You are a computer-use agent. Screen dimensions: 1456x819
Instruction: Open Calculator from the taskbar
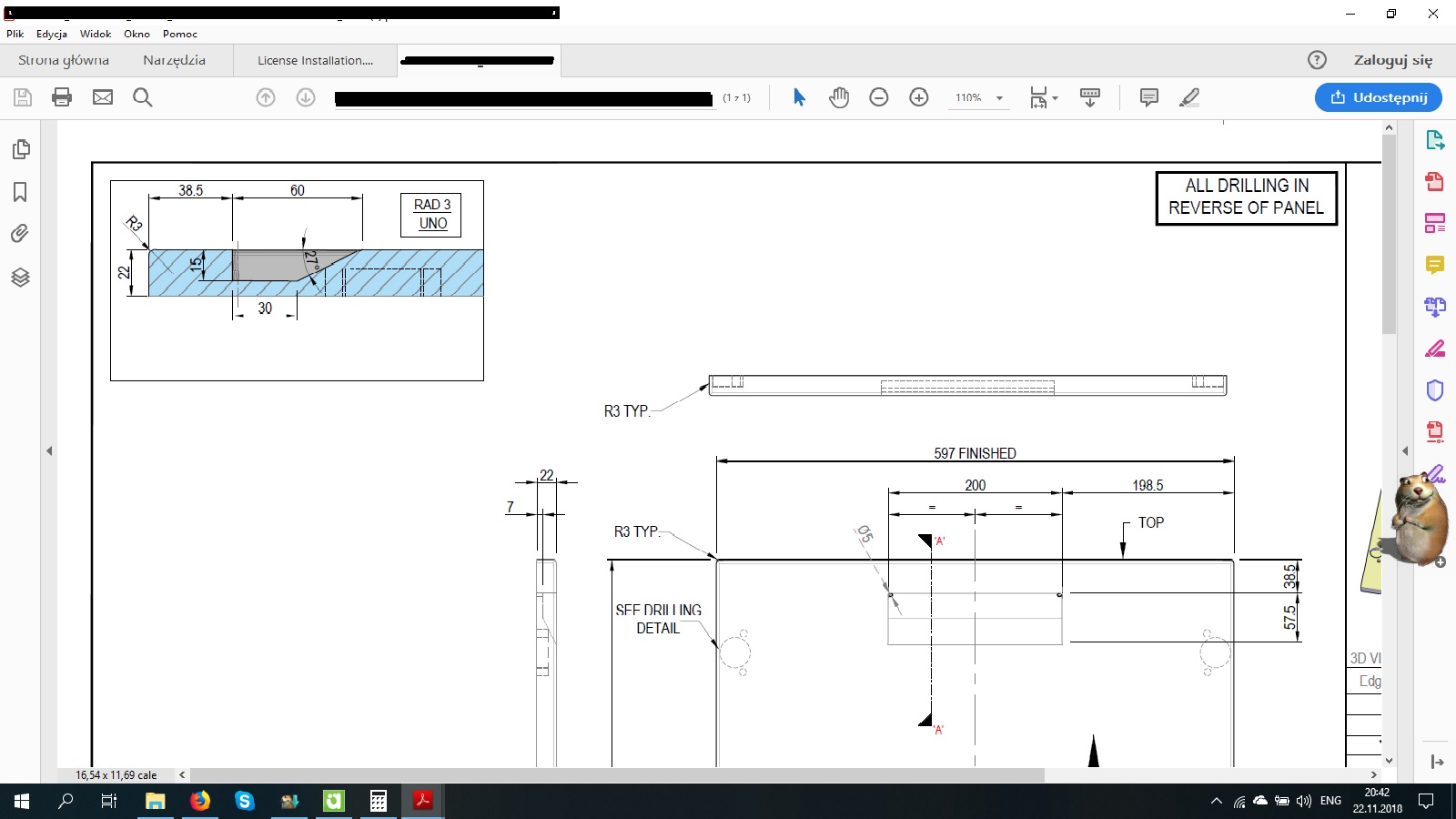378,801
